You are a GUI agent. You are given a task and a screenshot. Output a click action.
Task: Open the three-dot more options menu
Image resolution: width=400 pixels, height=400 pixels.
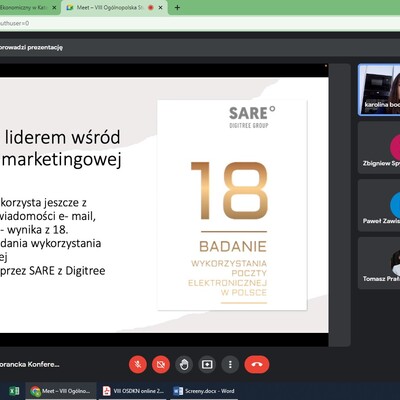[230, 364]
